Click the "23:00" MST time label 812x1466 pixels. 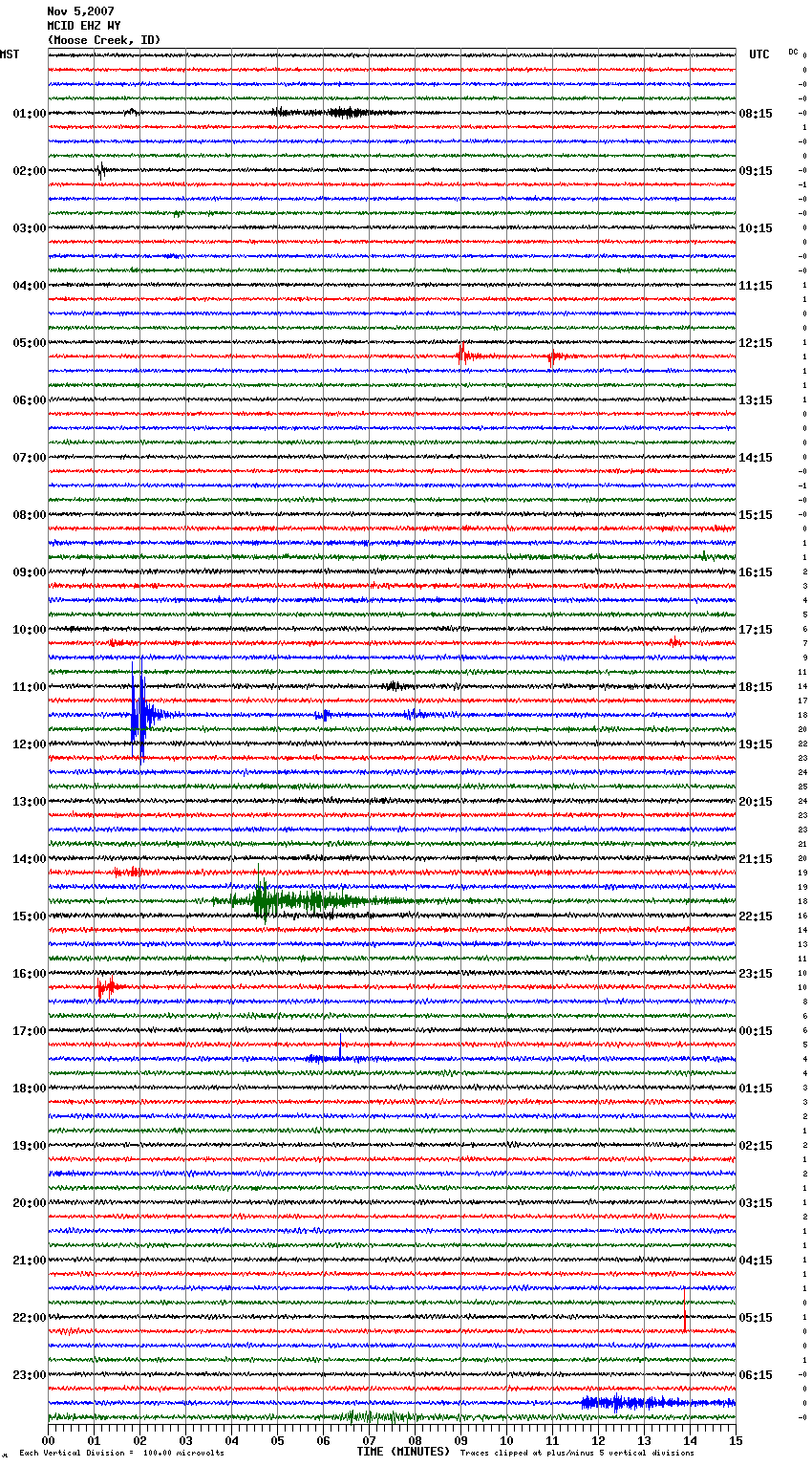(30, 1375)
